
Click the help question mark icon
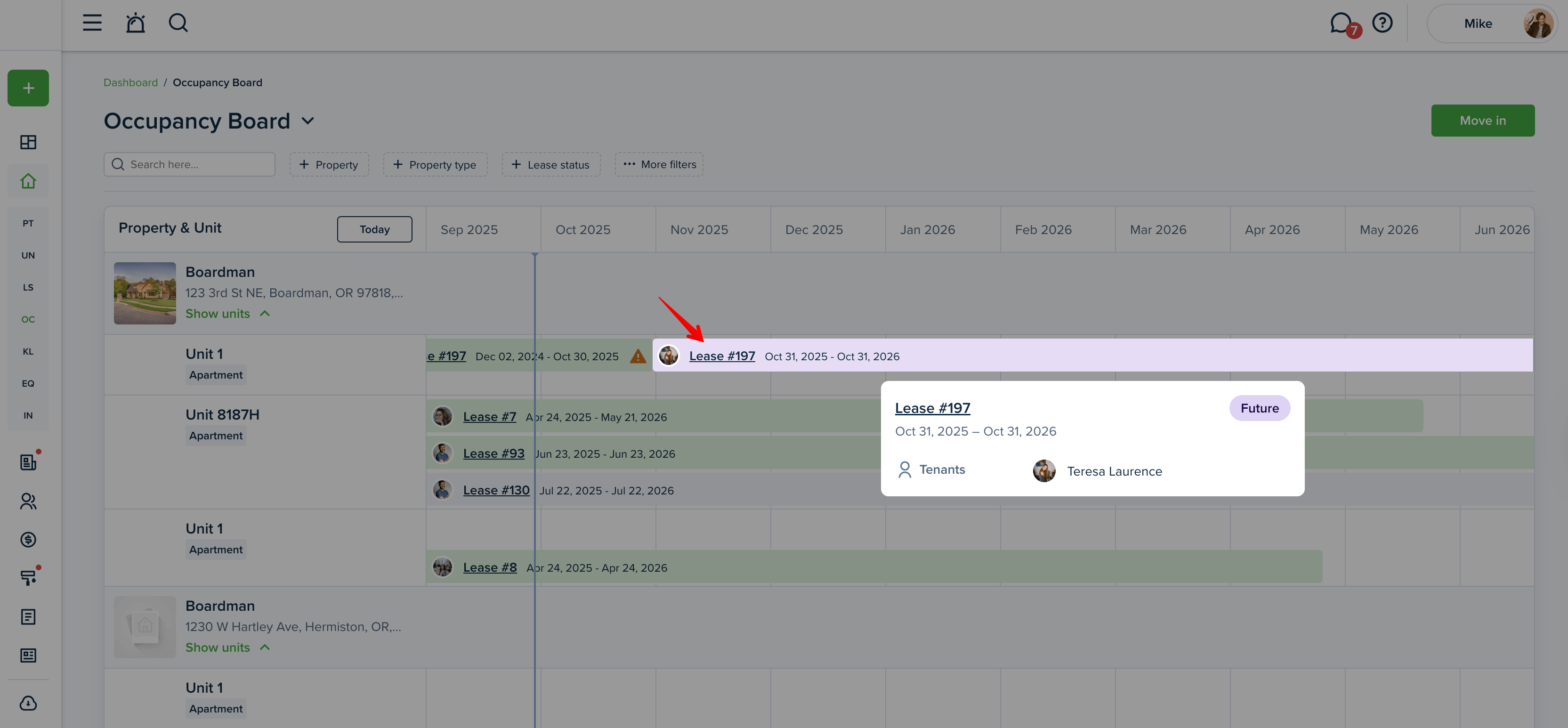(1382, 23)
